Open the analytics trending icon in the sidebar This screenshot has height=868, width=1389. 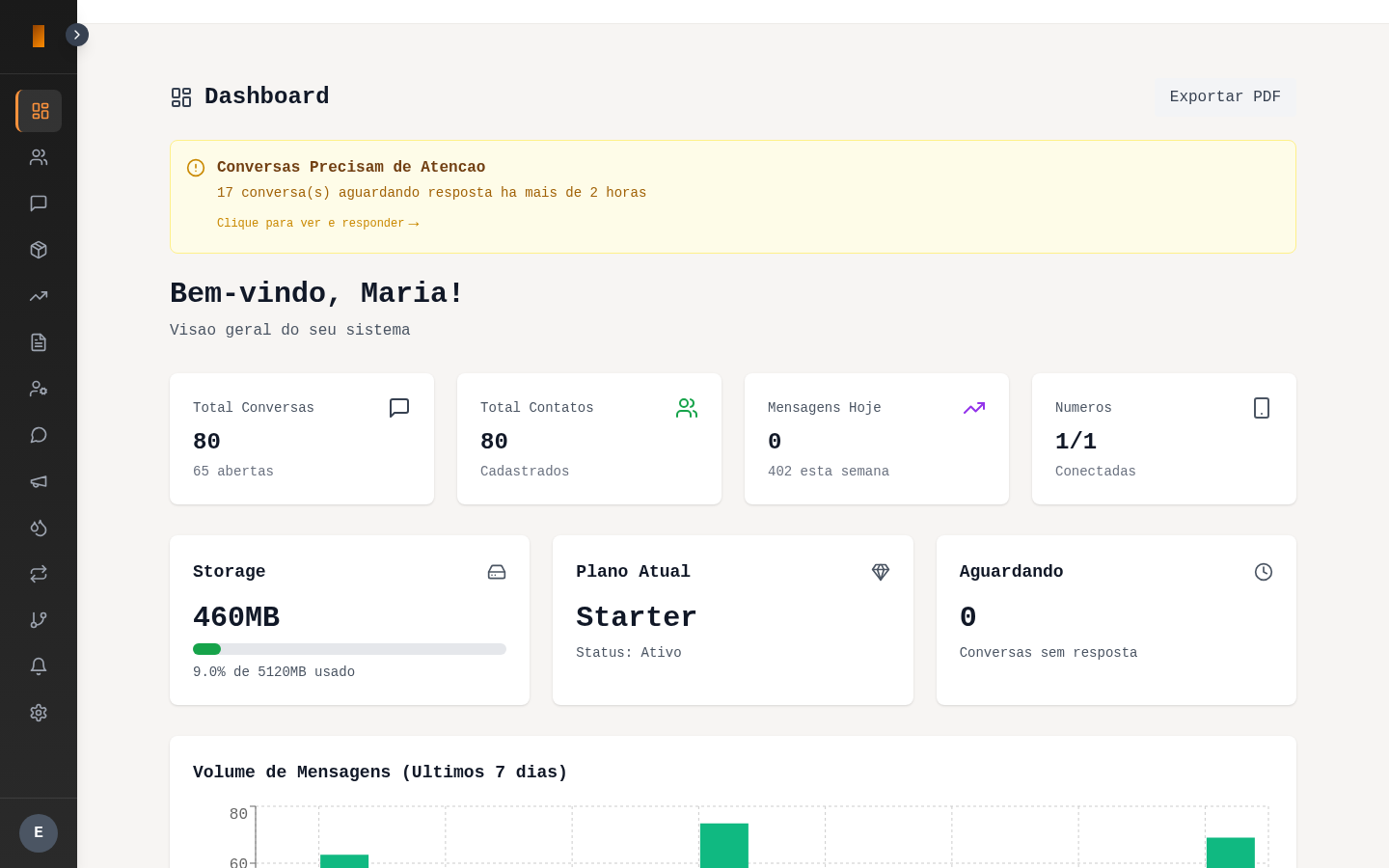[x=39, y=296]
